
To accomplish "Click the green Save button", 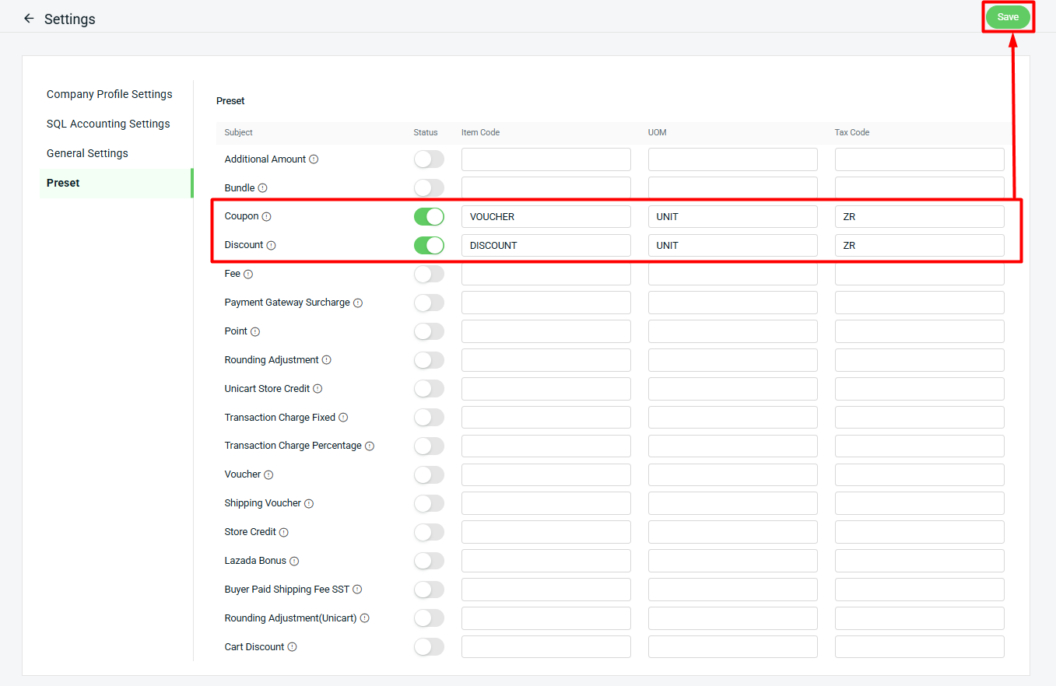I will pos(1007,17).
